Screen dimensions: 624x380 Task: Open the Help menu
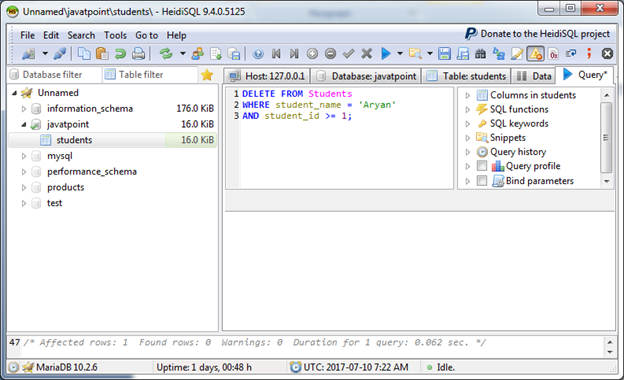click(176, 35)
